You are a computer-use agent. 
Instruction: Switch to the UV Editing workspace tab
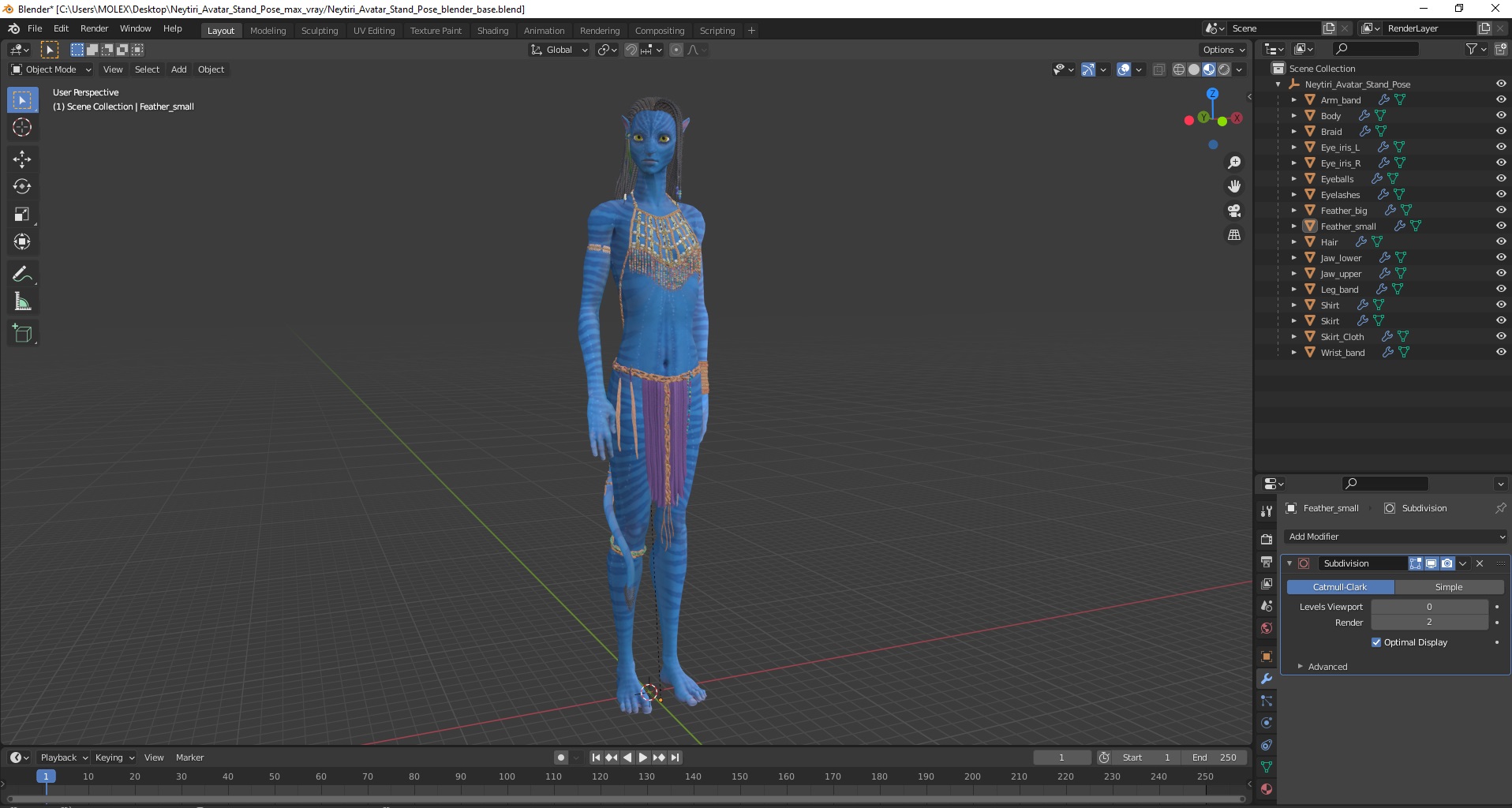pyautogui.click(x=374, y=31)
